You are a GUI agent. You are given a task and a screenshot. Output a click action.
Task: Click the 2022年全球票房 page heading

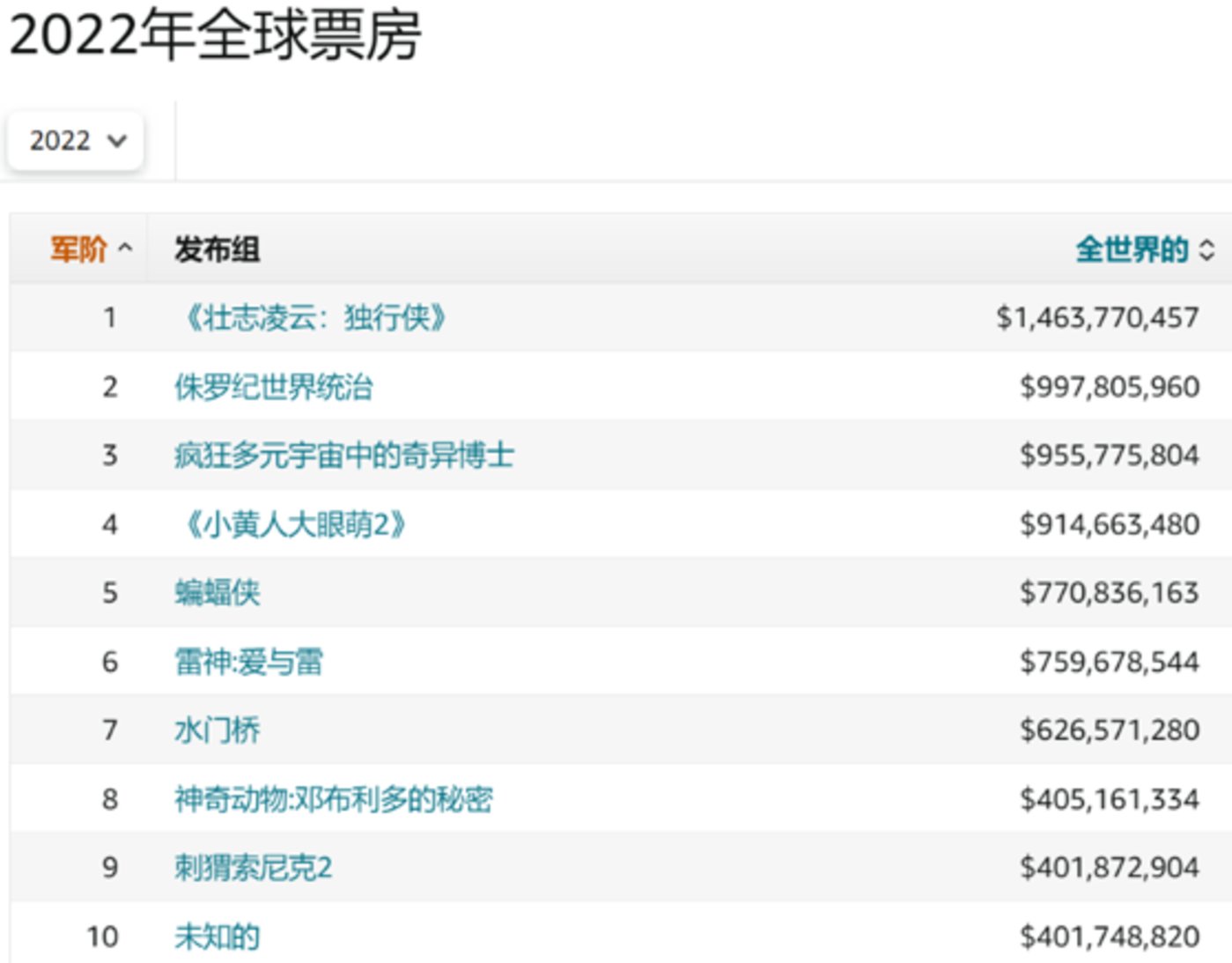(216, 35)
